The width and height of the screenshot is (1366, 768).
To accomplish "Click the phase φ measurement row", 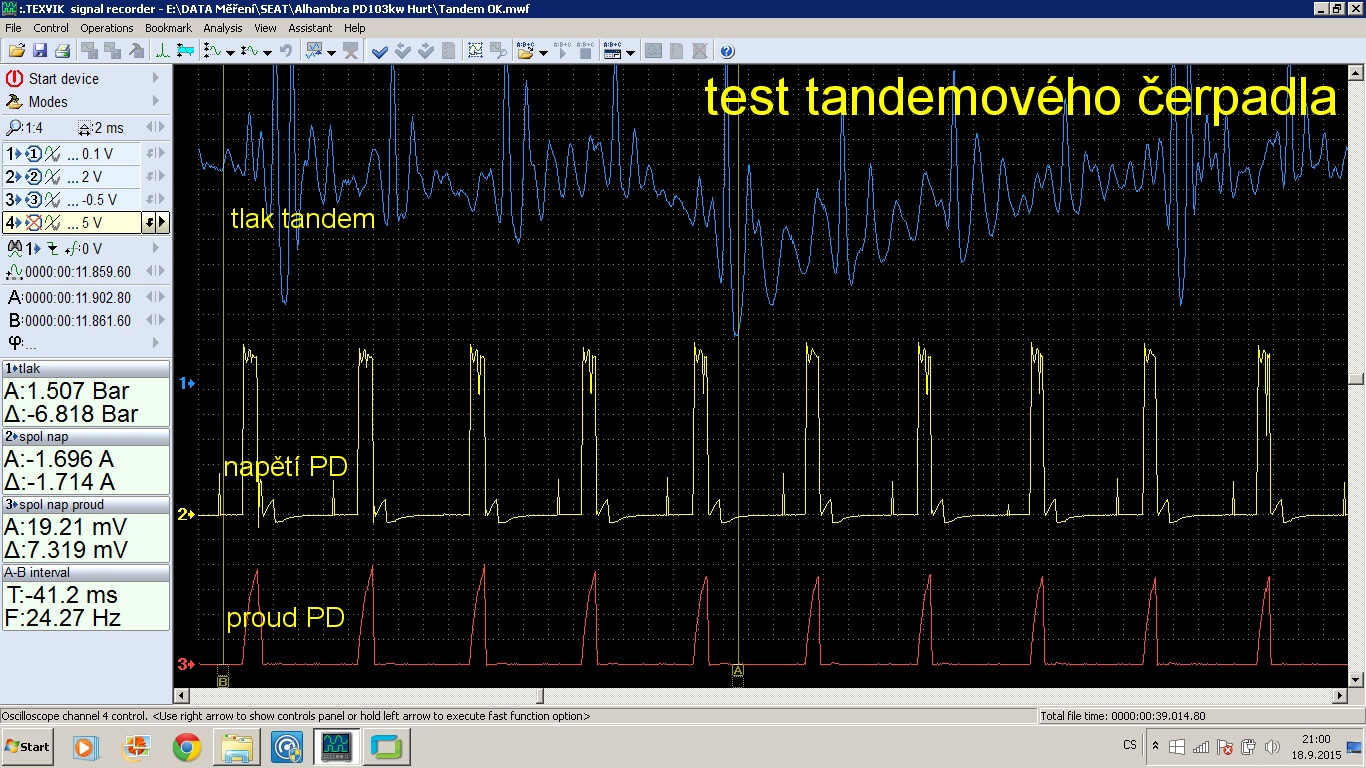I will coord(86,343).
